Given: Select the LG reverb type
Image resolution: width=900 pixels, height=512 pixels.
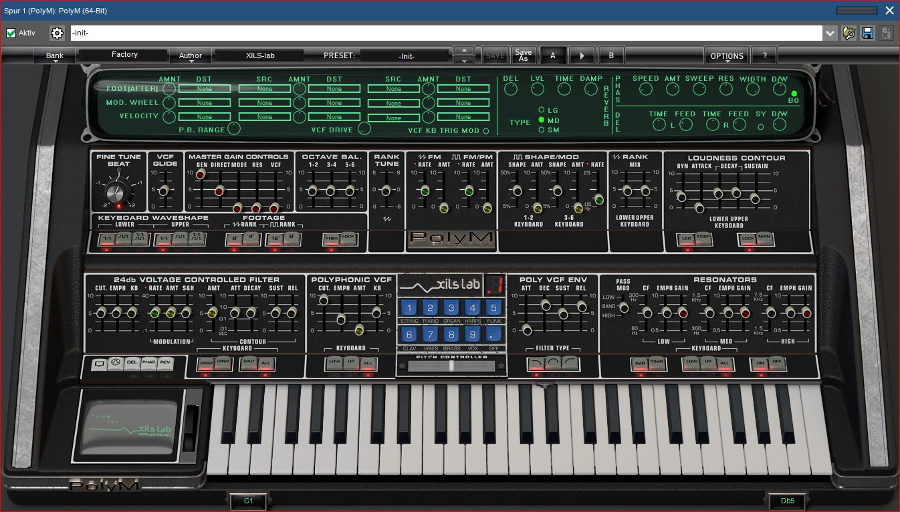Looking at the screenshot, I should point(541,110).
